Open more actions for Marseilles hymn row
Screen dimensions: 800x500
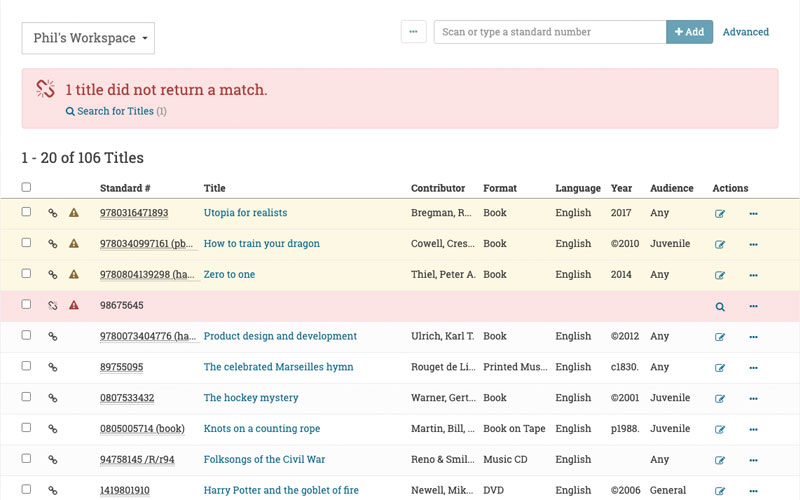click(754, 368)
